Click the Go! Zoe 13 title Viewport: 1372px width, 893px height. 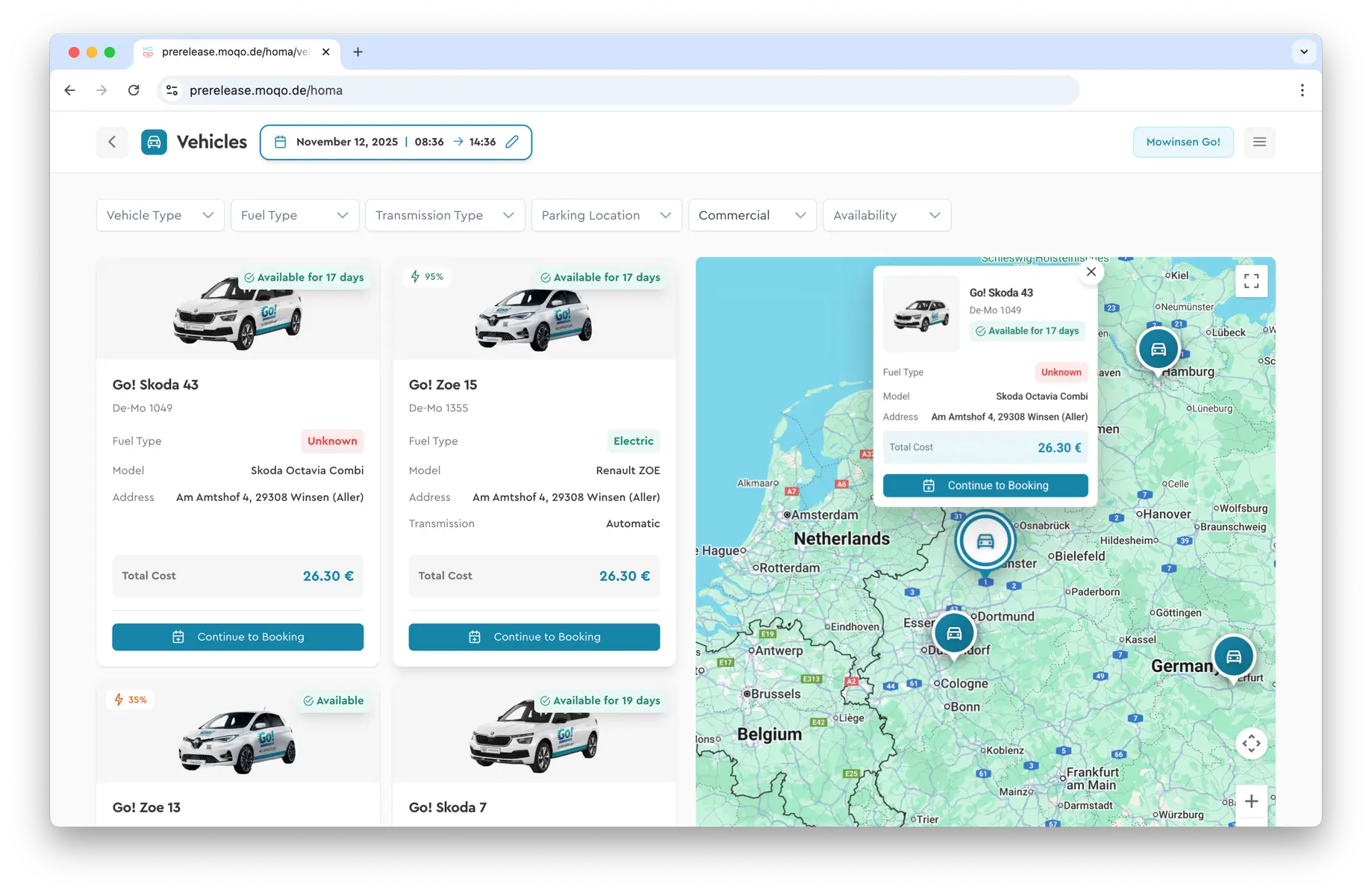click(x=146, y=808)
